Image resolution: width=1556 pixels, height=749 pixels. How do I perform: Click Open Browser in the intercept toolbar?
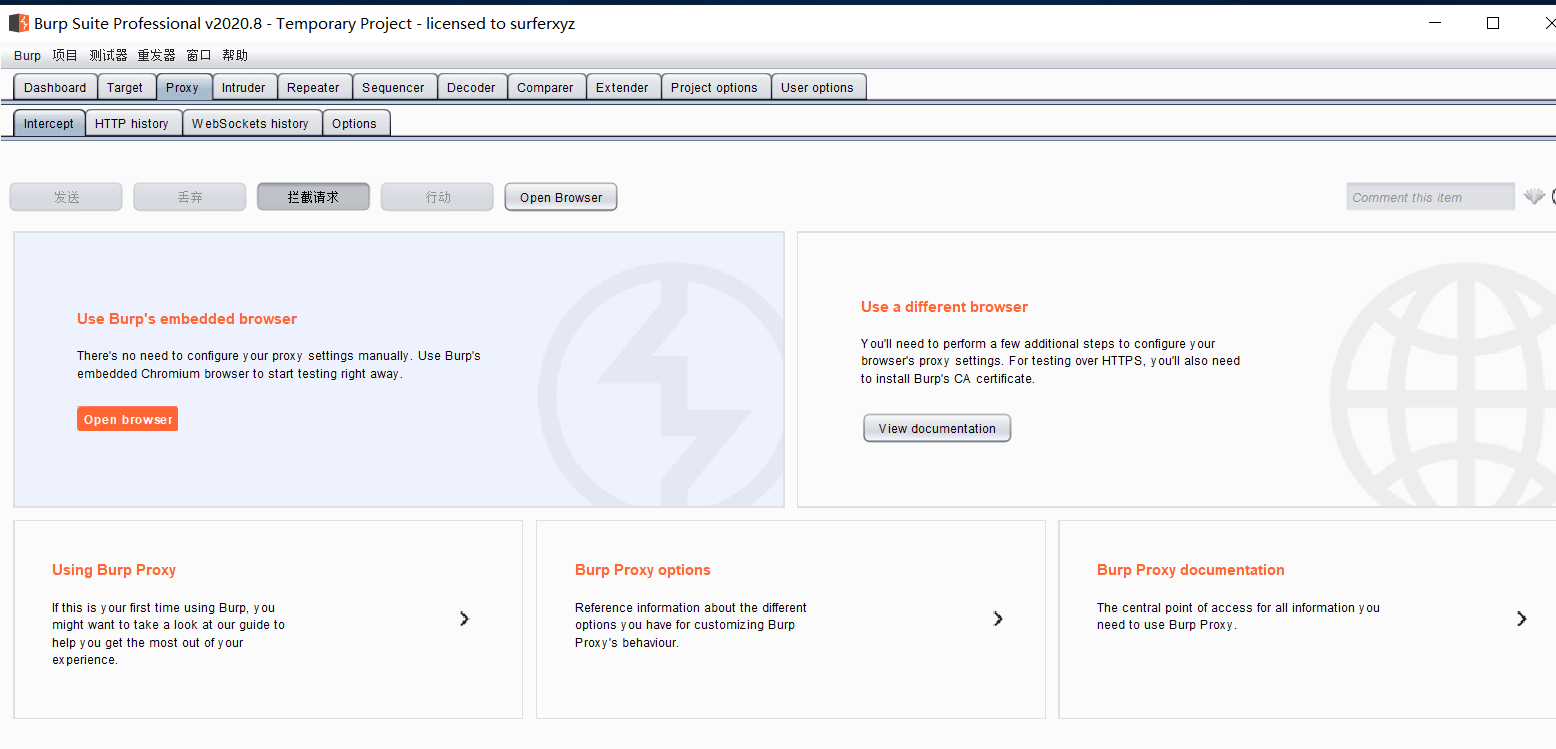(x=561, y=197)
